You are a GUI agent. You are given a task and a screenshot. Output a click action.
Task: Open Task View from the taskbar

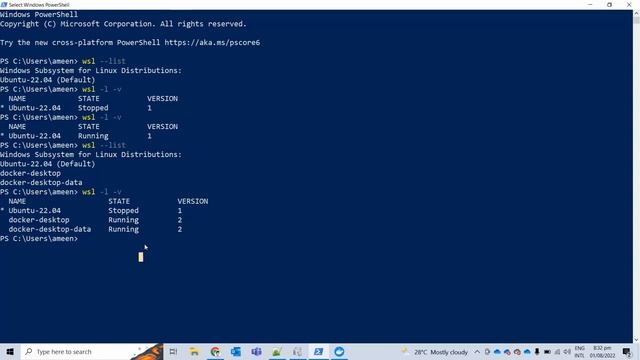(173, 351)
